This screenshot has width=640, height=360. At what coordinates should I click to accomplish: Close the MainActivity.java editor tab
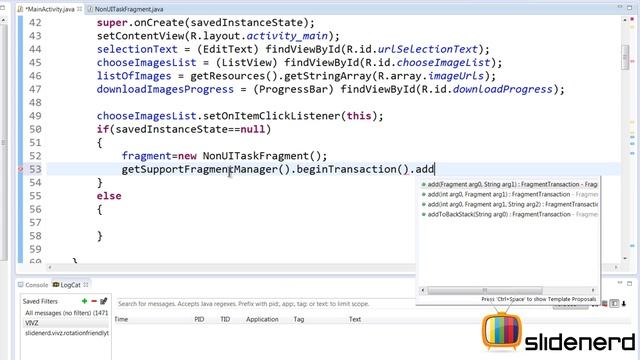(79, 9)
